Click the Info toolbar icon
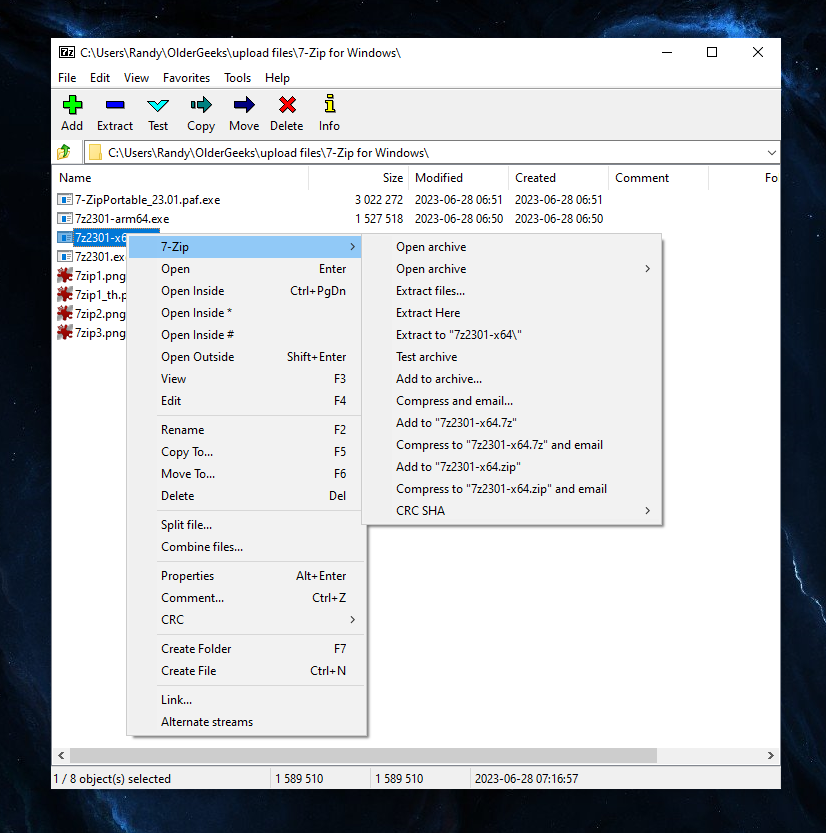826x833 pixels. click(x=329, y=104)
